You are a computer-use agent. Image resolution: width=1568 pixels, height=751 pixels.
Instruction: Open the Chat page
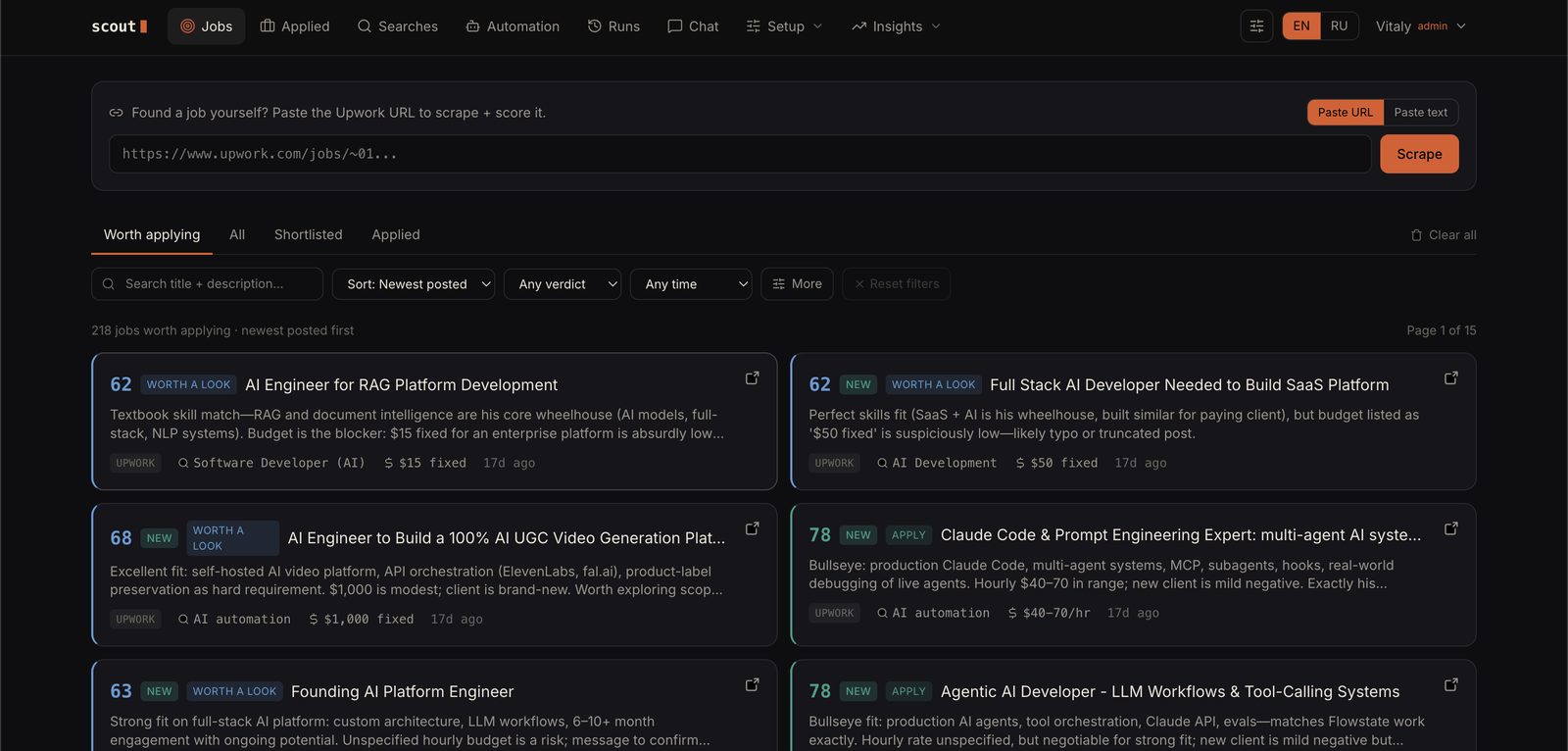point(693,26)
